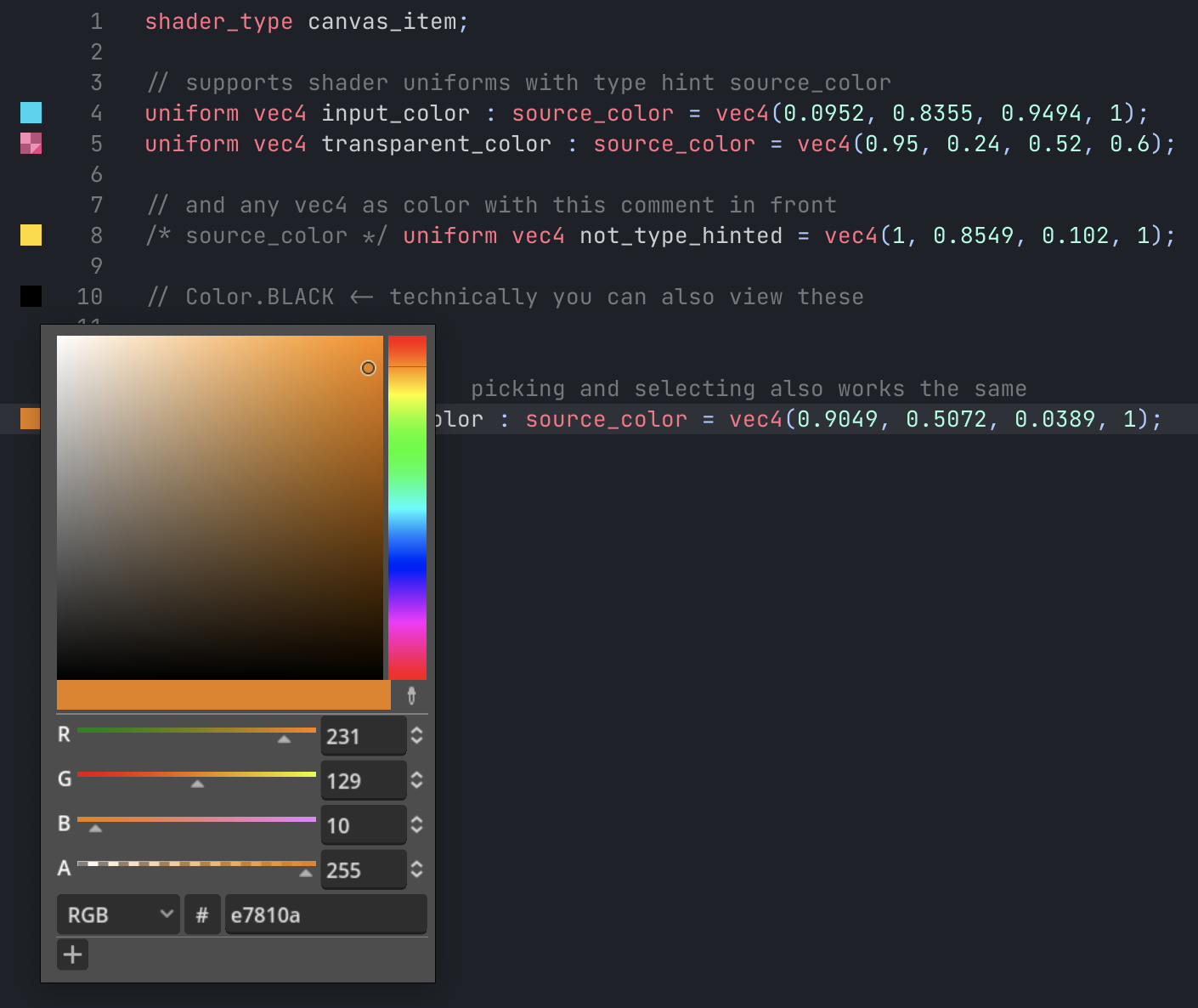Click the comment 'supports shader uniforms with type hint'
The height and width of the screenshot is (1008, 1198).
click(449, 82)
